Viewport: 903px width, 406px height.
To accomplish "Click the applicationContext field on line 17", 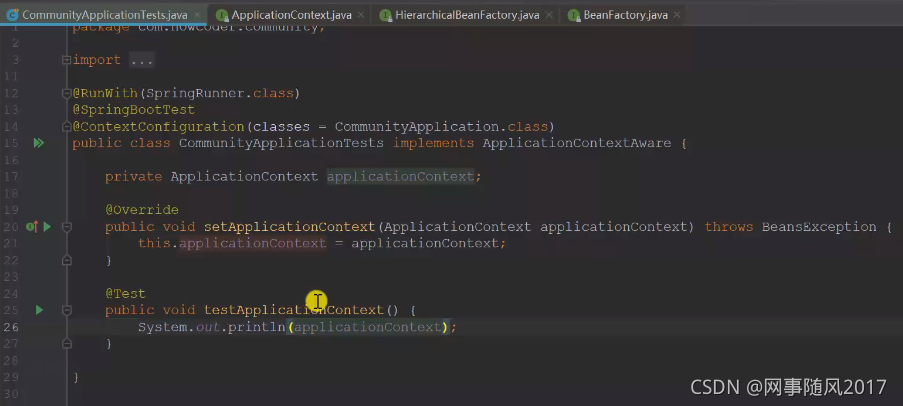I will click(x=400, y=176).
